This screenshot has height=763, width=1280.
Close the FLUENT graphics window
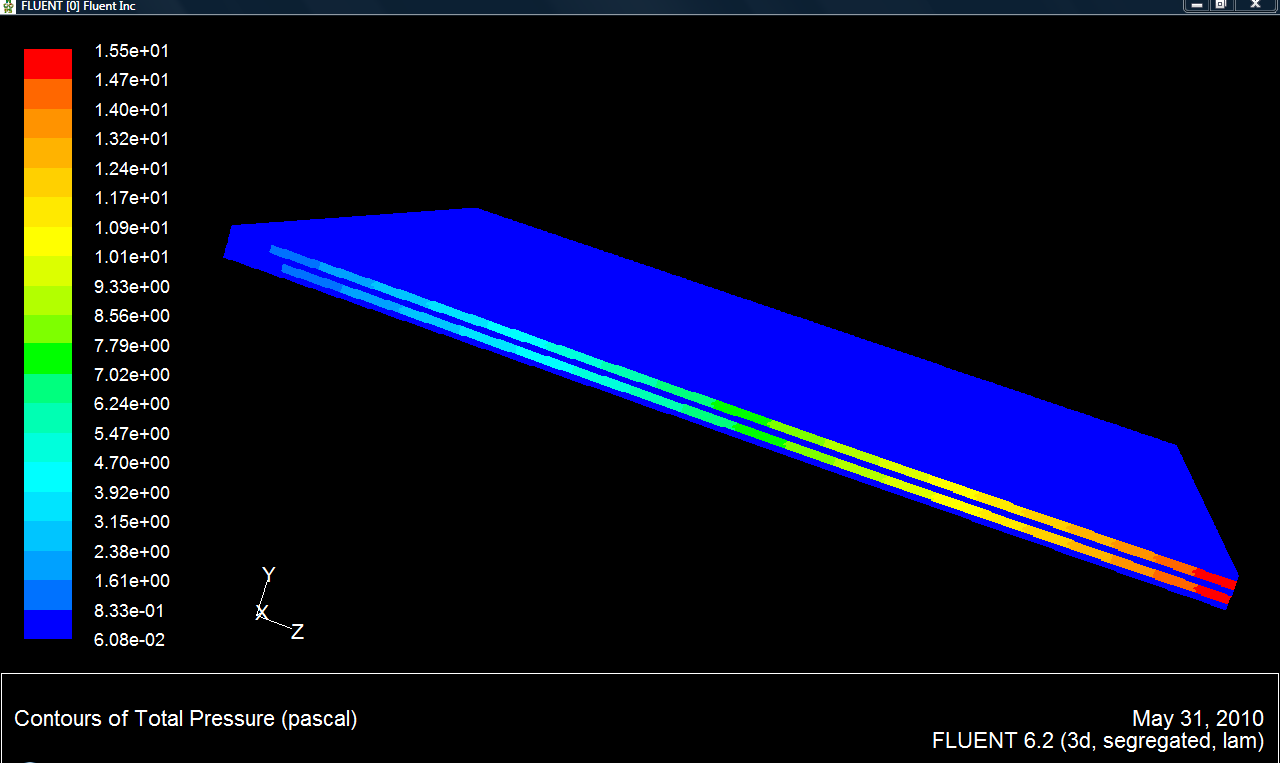click(x=1256, y=5)
